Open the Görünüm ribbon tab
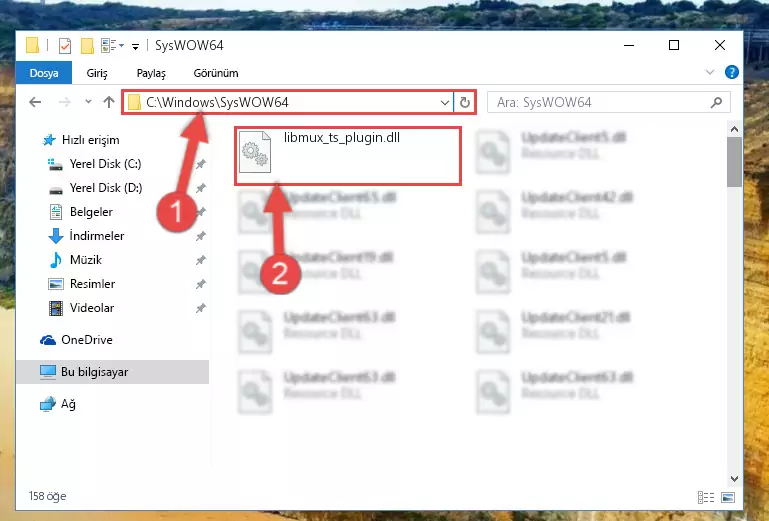 tap(216, 73)
